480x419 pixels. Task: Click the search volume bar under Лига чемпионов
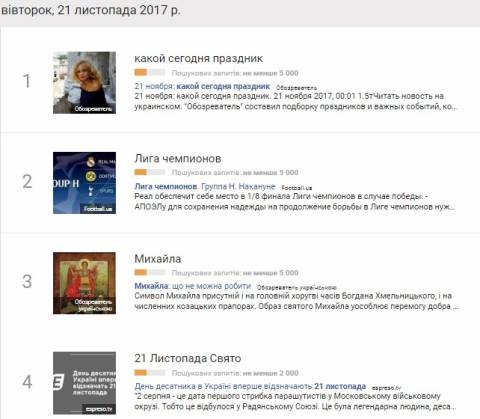(x=150, y=172)
